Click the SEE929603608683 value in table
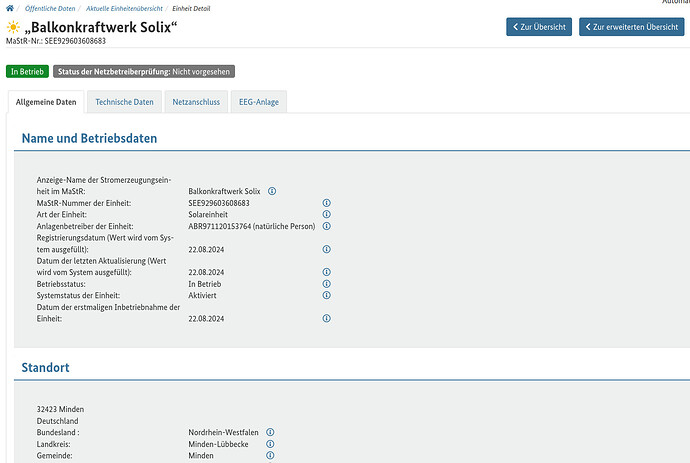Screen dimensions: 690x463 [x=219, y=203]
